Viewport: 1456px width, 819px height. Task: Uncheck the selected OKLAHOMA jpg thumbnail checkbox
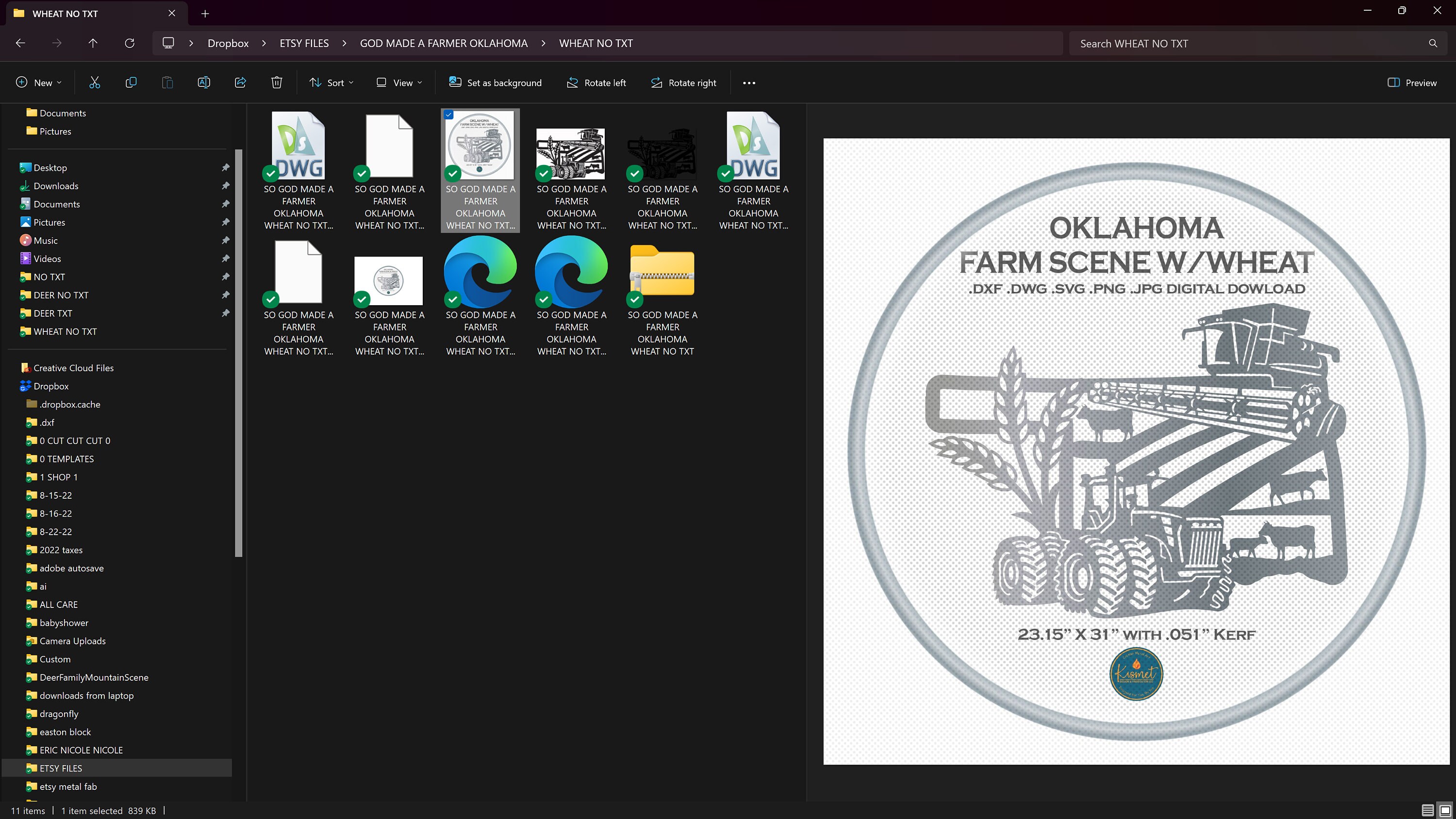click(449, 115)
